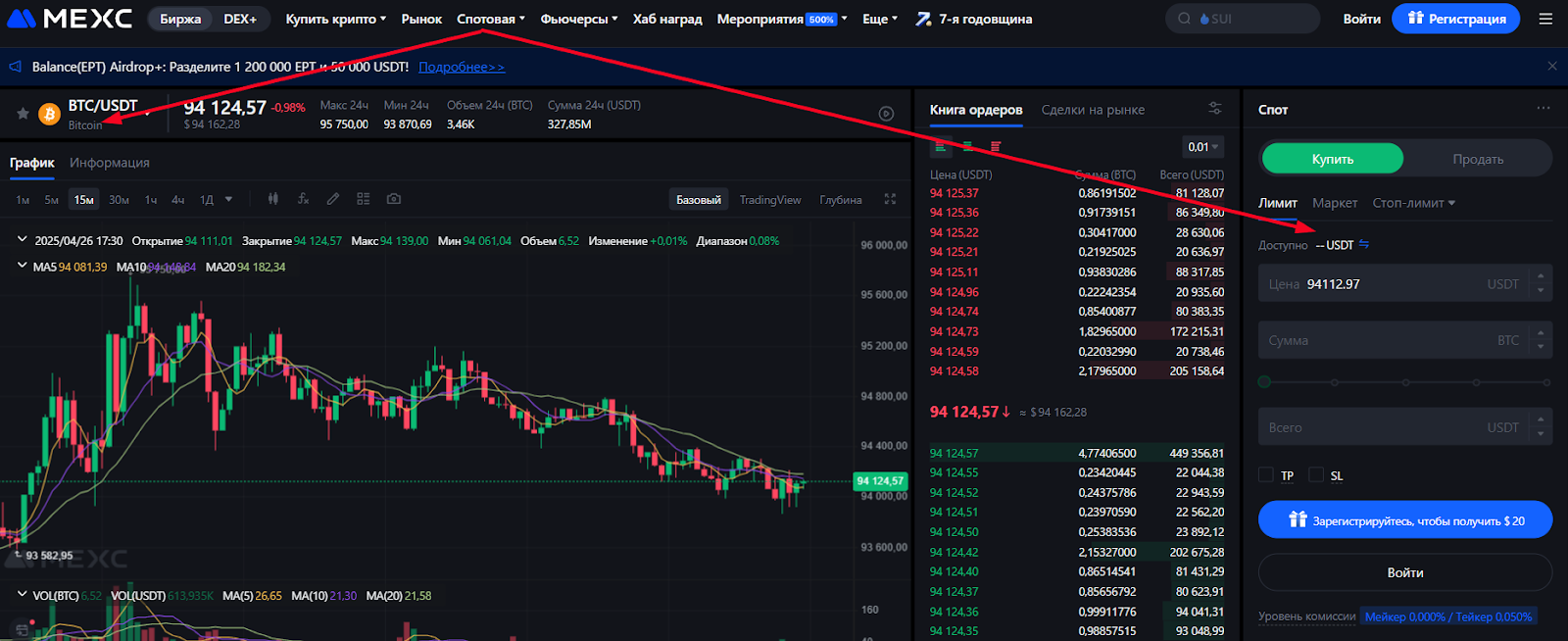
Task: Show only sell orders view
Action: tap(996, 147)
